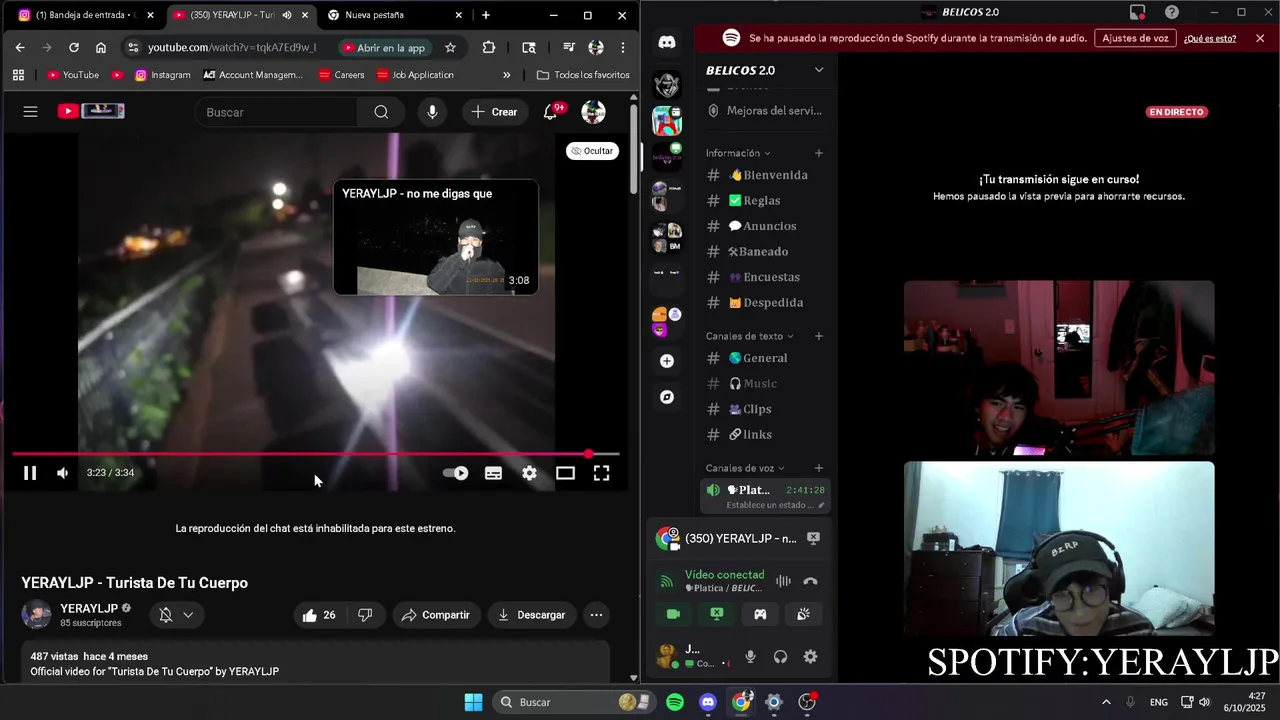Click Ajustes de voz in Discord banner
The height and width of the screenshot is (720, 1280).
pos(1135,38)
